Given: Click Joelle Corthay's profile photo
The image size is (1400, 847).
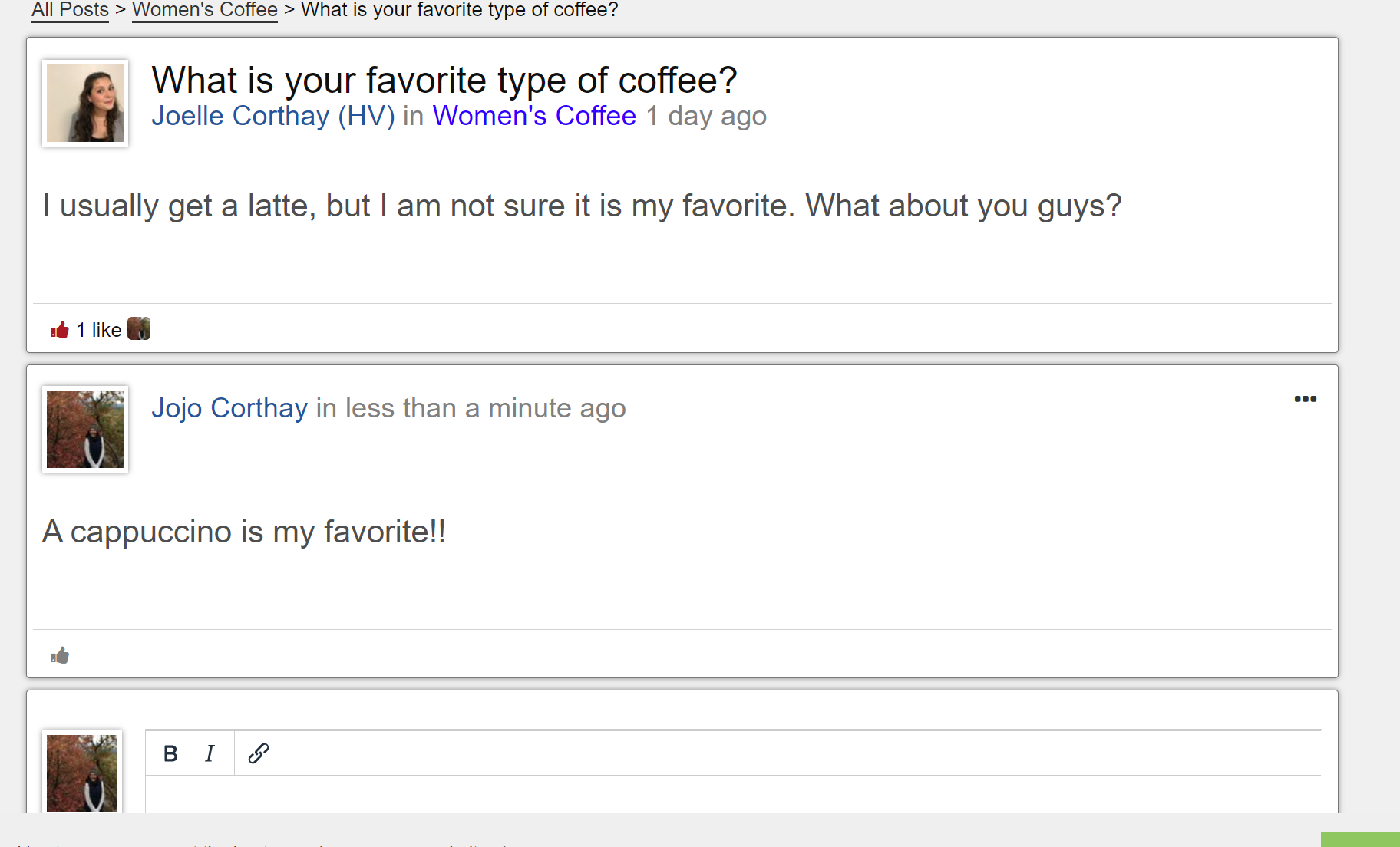Looking at the screenshot, I should pyautogui.click(x=85, y=103).
